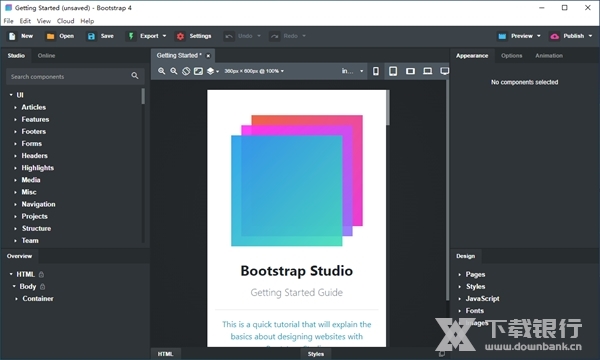Expand Styles in the Design panel

pos(460,287)
